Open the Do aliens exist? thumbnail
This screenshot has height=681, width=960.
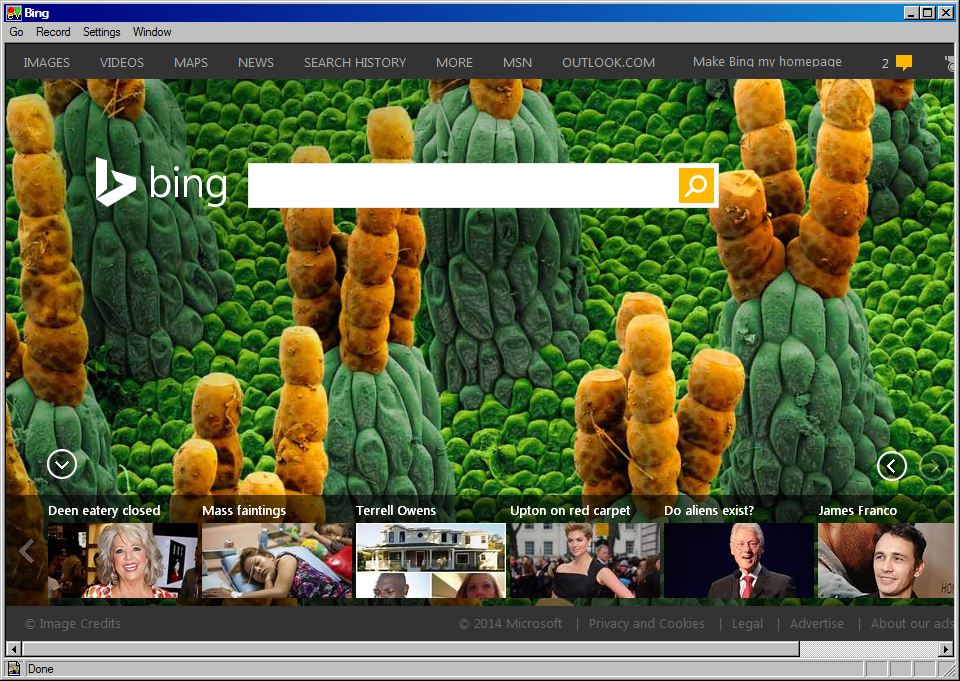pos(738,560)
